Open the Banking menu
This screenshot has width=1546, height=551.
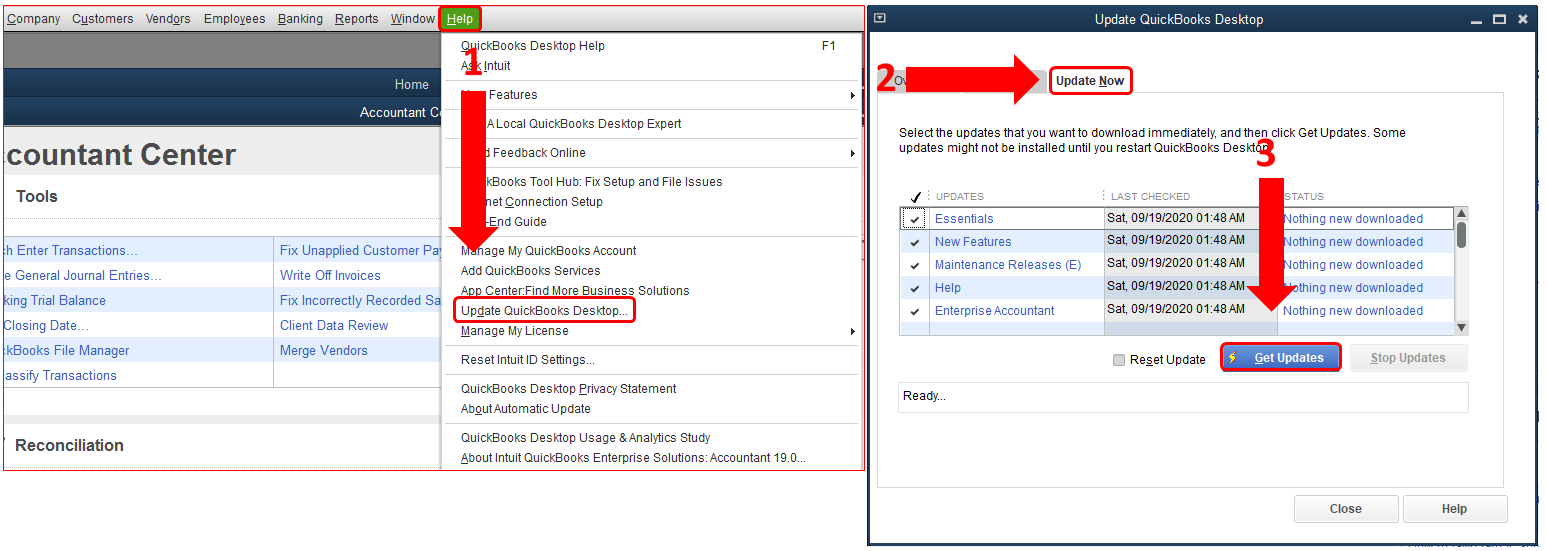[300, 19]
